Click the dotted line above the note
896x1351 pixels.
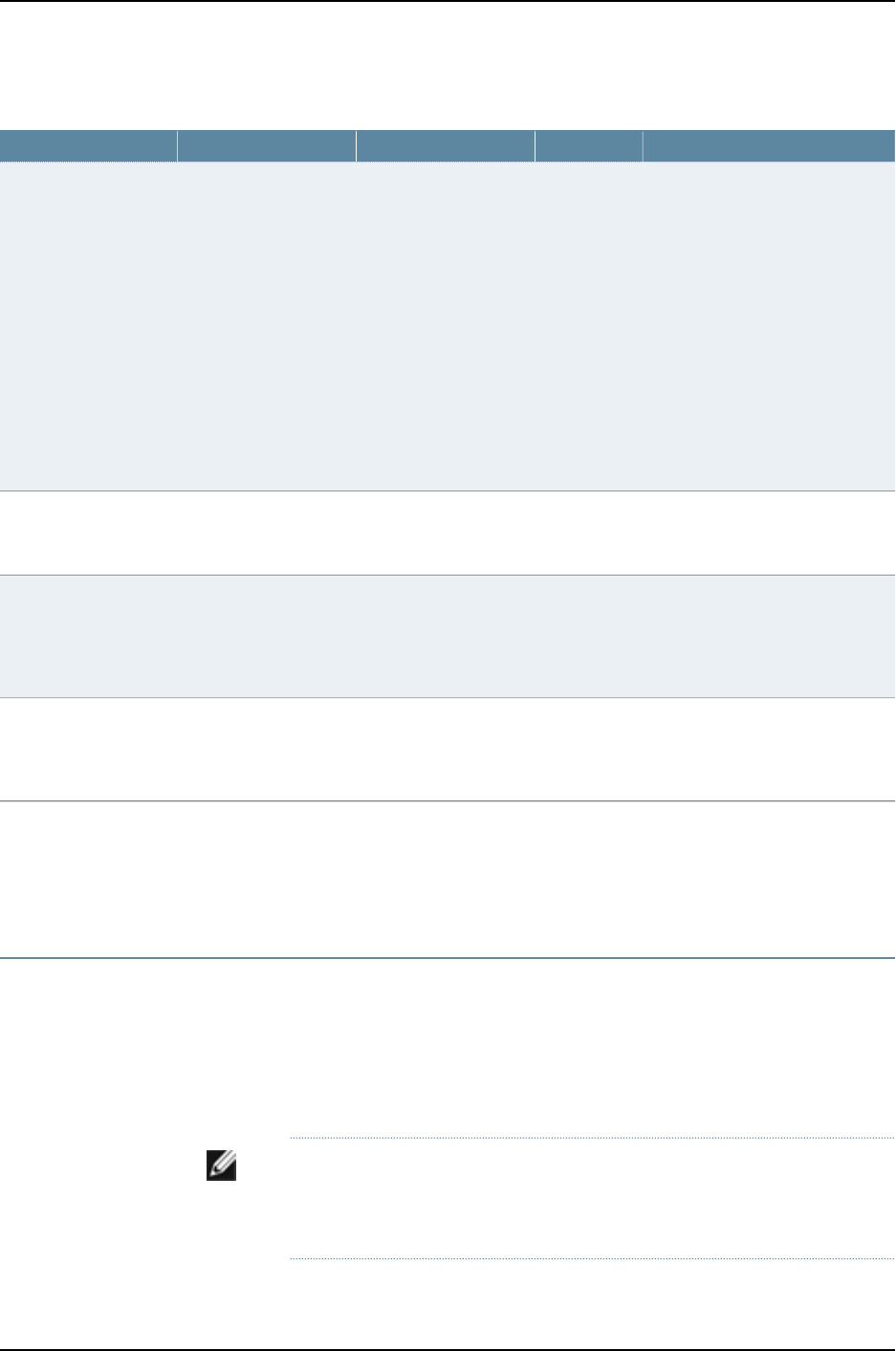[x=591, y=1138]
